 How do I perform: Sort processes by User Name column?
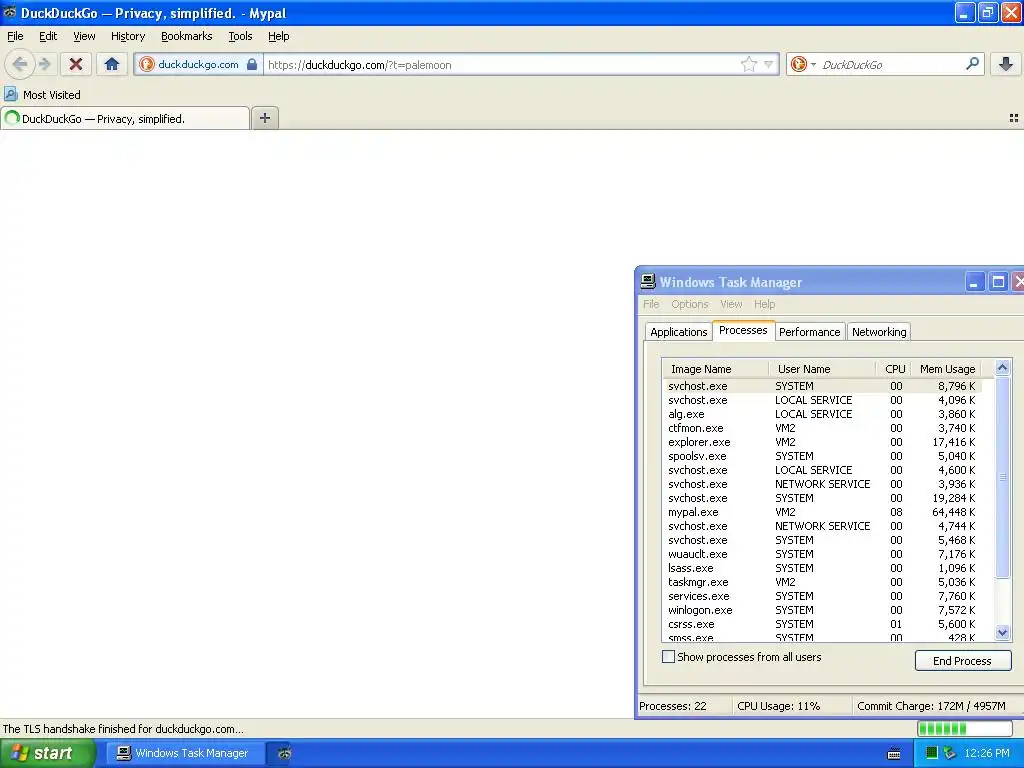pos(822,369)
